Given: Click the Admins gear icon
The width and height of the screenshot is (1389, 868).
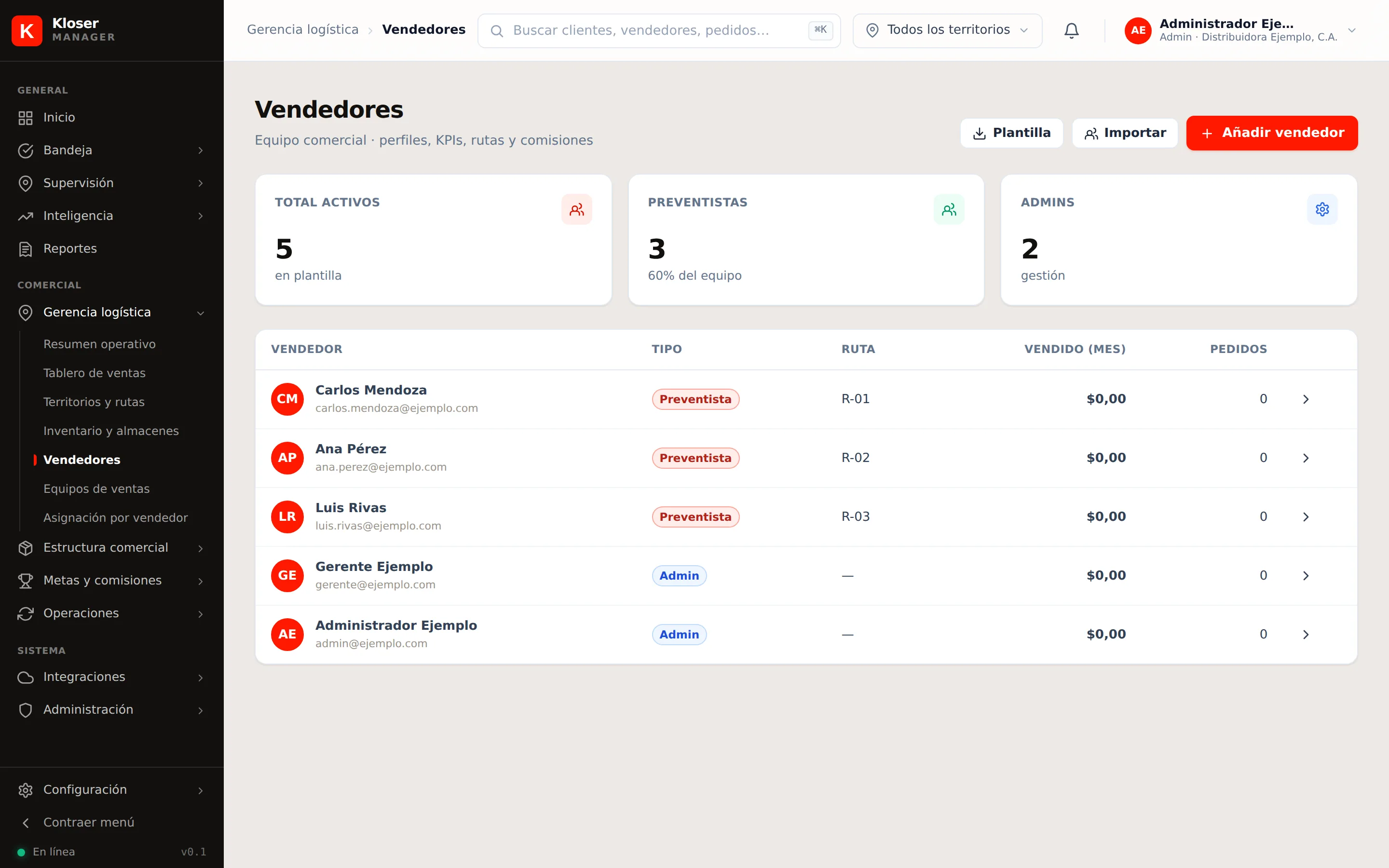Looking at the screenshot, I should point(1322,210).
